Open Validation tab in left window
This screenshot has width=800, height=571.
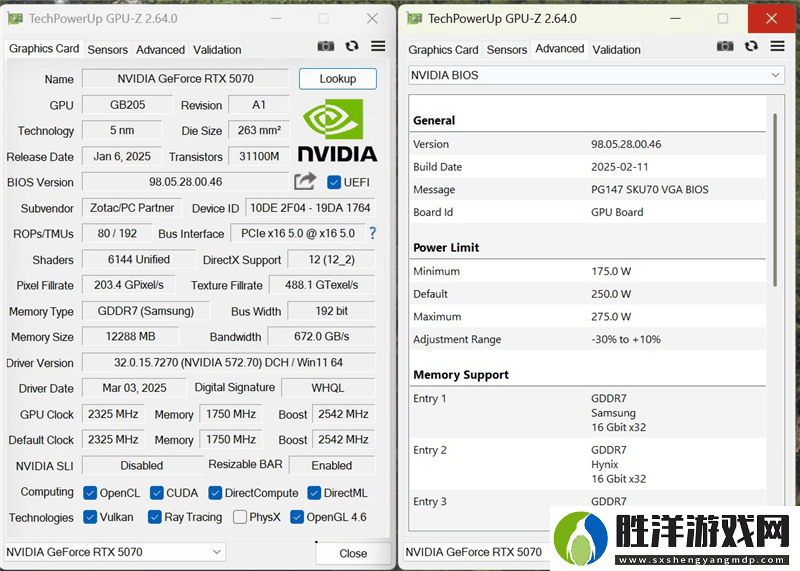[x=217, y=49]
